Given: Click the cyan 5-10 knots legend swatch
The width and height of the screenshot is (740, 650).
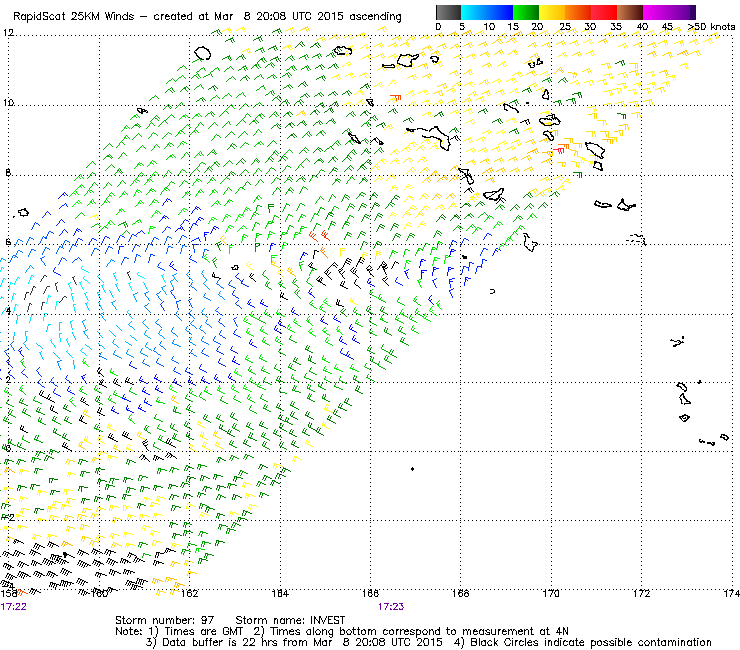Looking at the screenshot, I should pos(473,12).
